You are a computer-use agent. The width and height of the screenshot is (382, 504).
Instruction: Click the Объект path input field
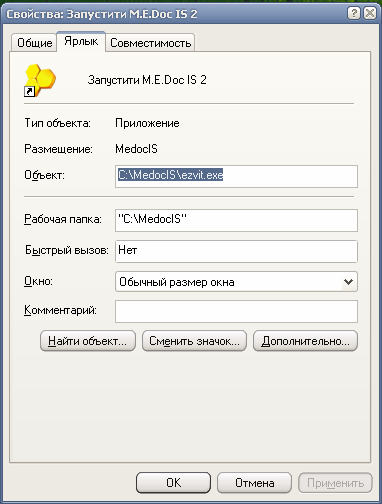click(x=236, y=176)
